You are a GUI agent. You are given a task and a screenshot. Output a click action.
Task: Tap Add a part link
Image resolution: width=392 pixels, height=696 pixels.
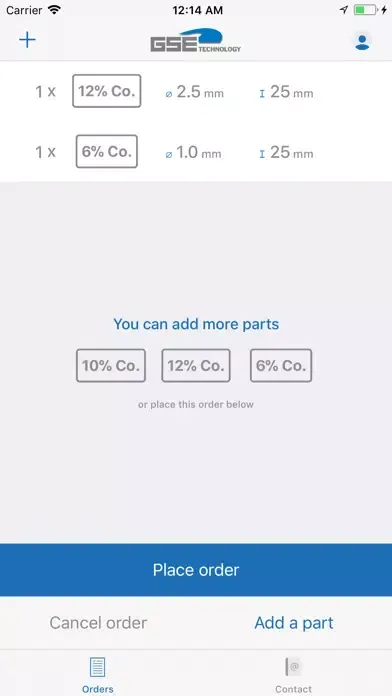pyautogui.click(x=294, y=623)
